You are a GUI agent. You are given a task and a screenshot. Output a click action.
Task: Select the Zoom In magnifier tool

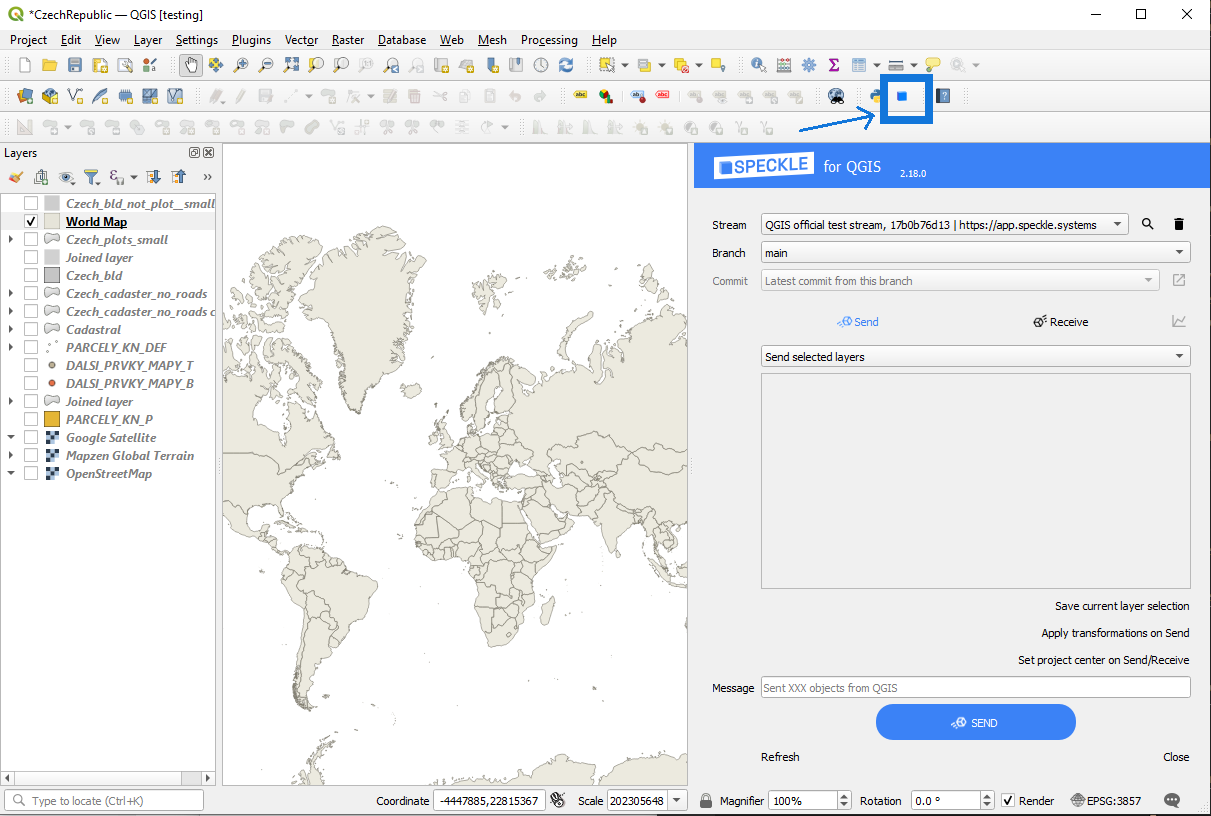241,65
